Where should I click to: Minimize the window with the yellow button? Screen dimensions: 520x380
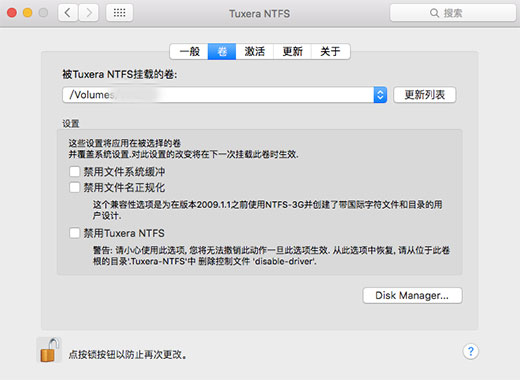coord(28,13)
